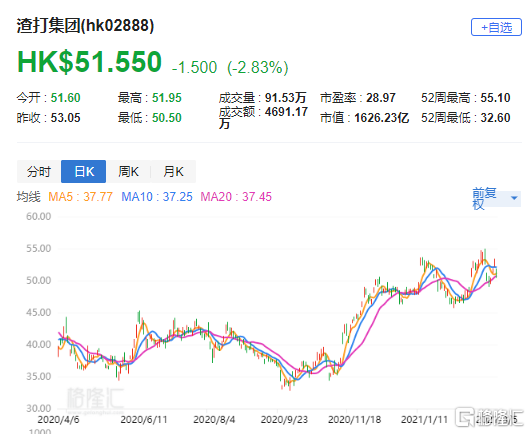Click the price change -1.500
530x434 pixels.
click(x=194, y=67)
